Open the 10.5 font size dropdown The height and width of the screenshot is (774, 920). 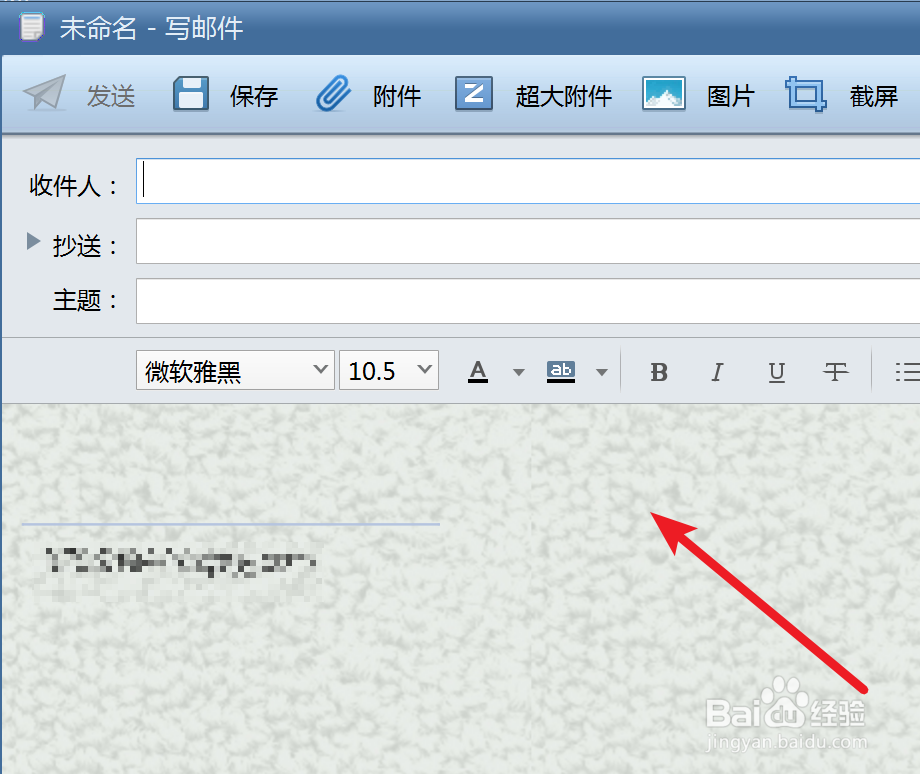(388, 370)
